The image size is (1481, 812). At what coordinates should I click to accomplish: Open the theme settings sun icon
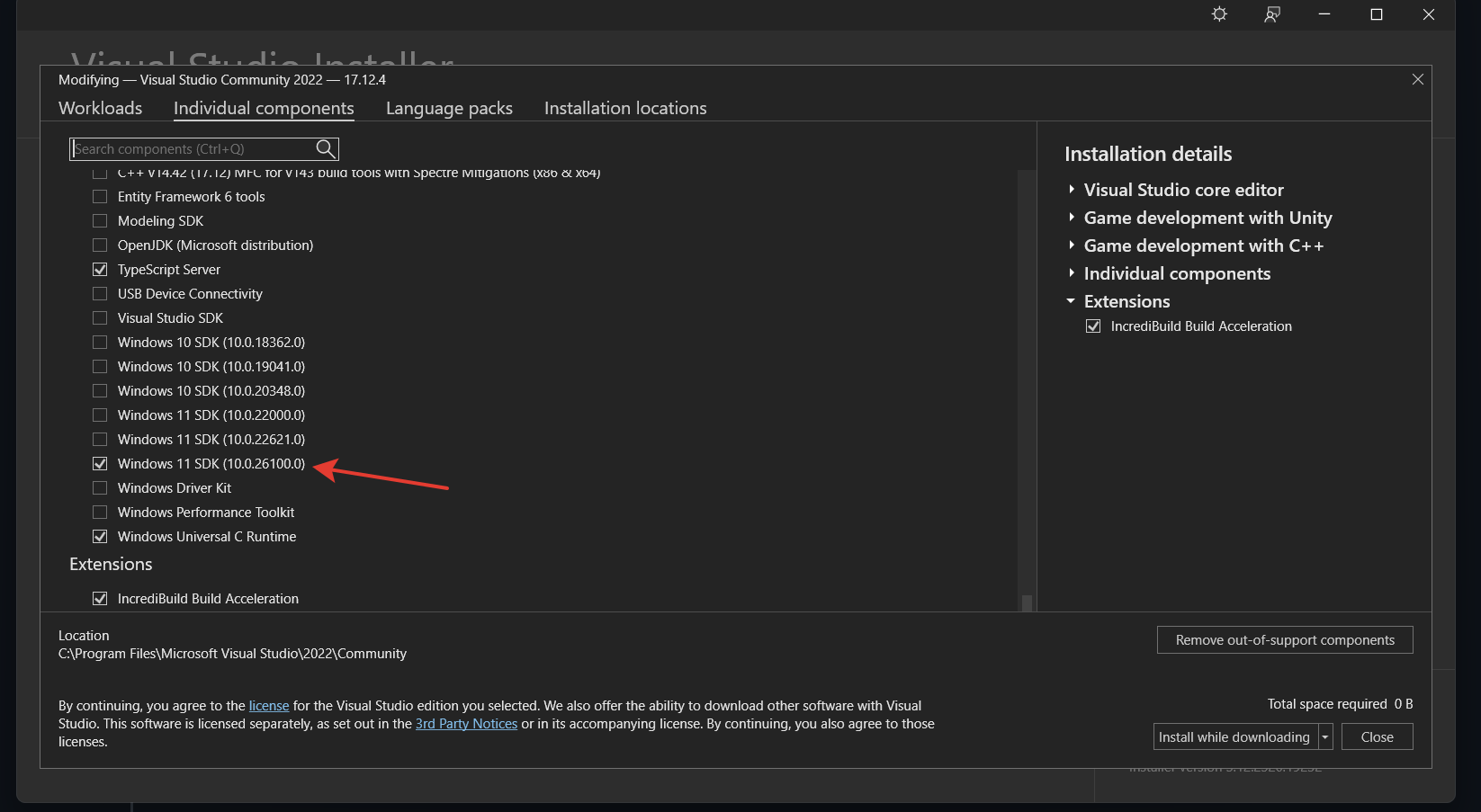tap(1219, 14)
